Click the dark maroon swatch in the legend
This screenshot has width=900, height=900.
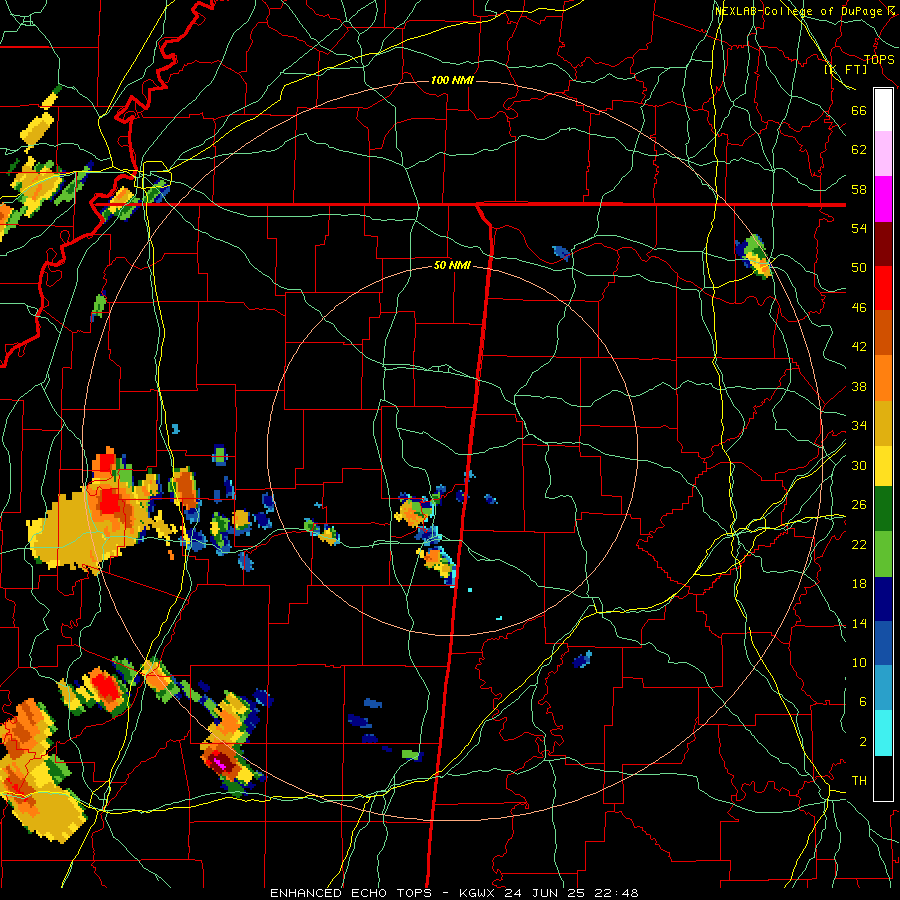click(883, 244)
